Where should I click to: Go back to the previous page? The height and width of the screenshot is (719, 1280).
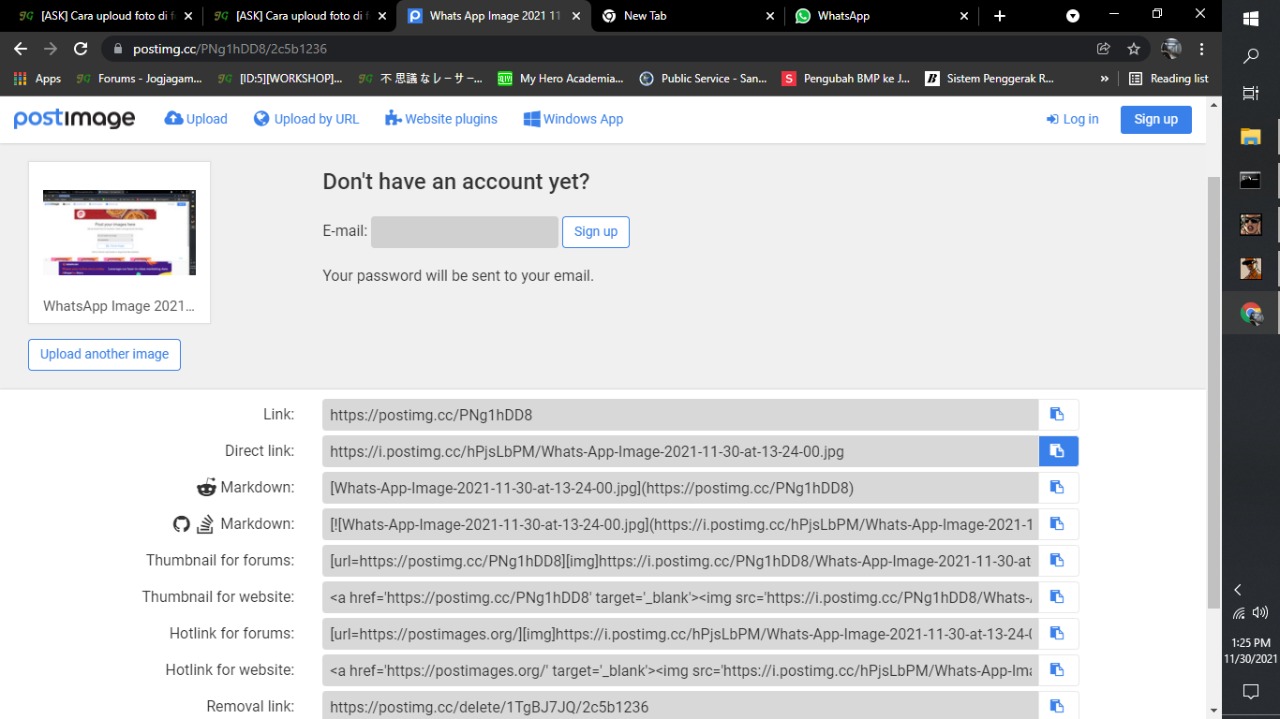pyautogui.click(x=20, y=48)
